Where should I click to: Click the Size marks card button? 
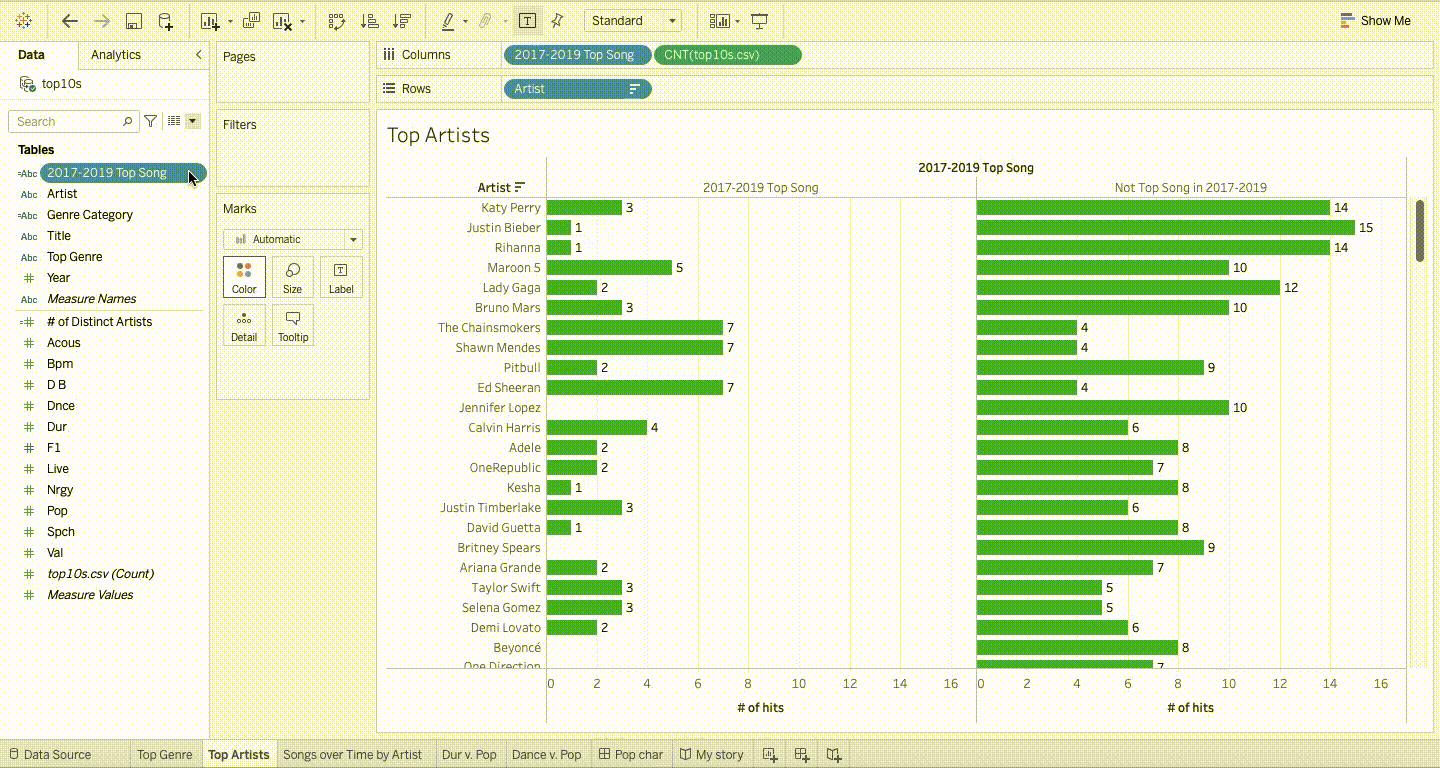pyautogui.click(x=292, y=277)
